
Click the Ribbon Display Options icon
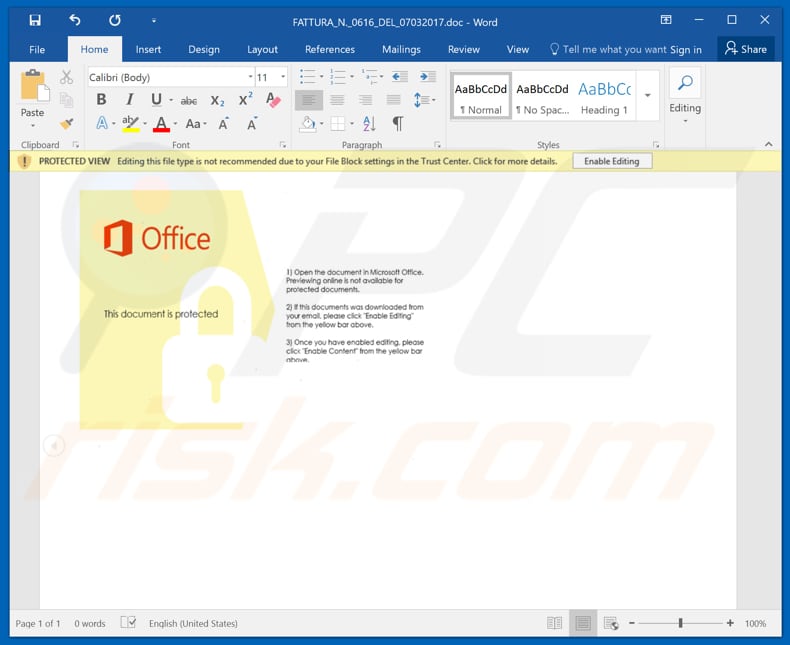click(x=666, y=20)
